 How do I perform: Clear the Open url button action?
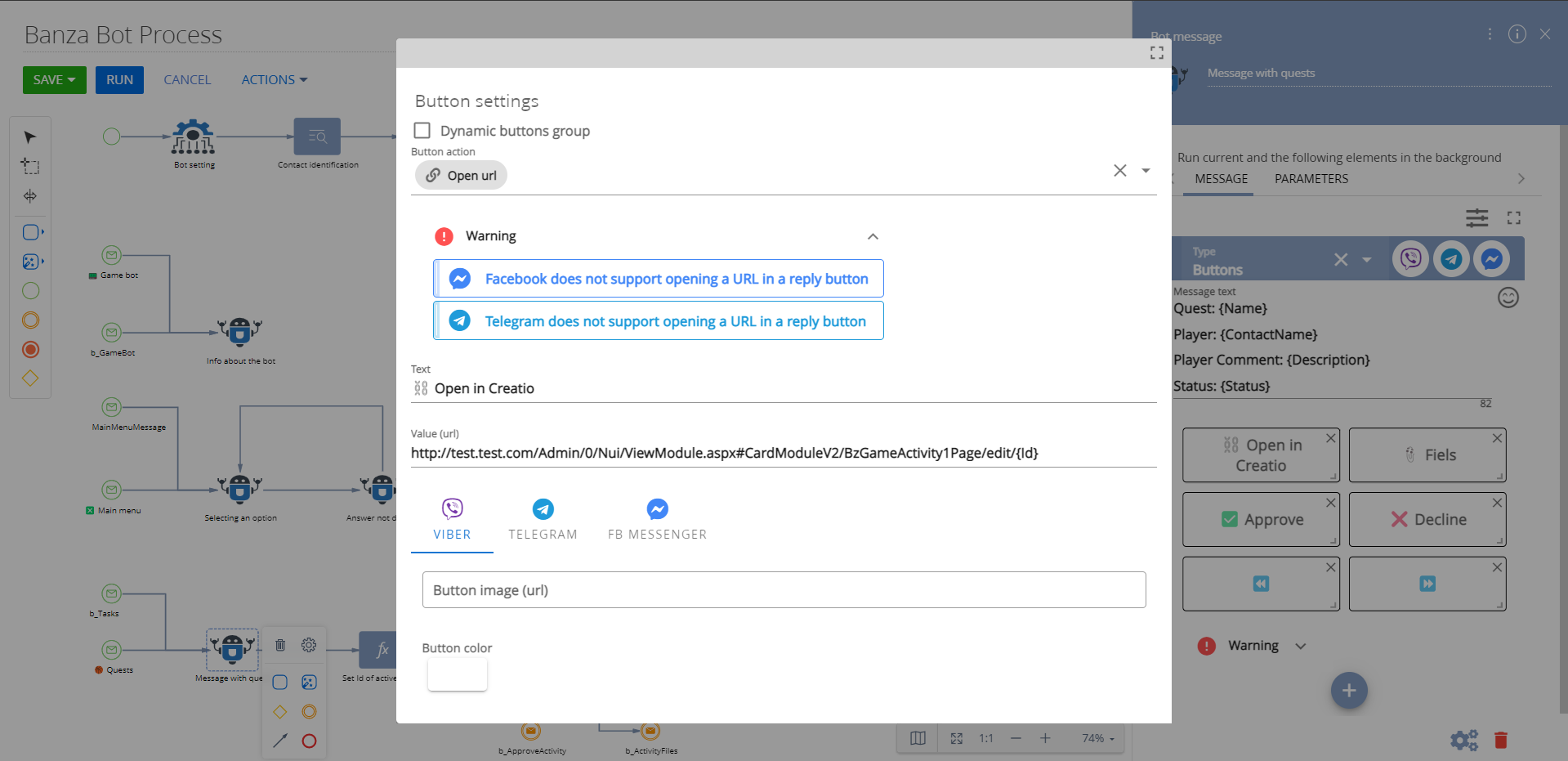[1119, 171]
